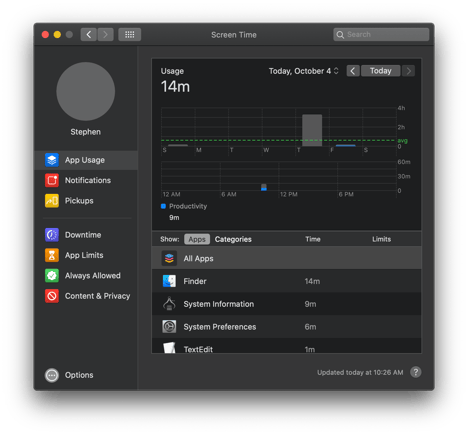Go forward with the toolbar forward arrow
Screen dimensions: 468x435
[105, 35]
